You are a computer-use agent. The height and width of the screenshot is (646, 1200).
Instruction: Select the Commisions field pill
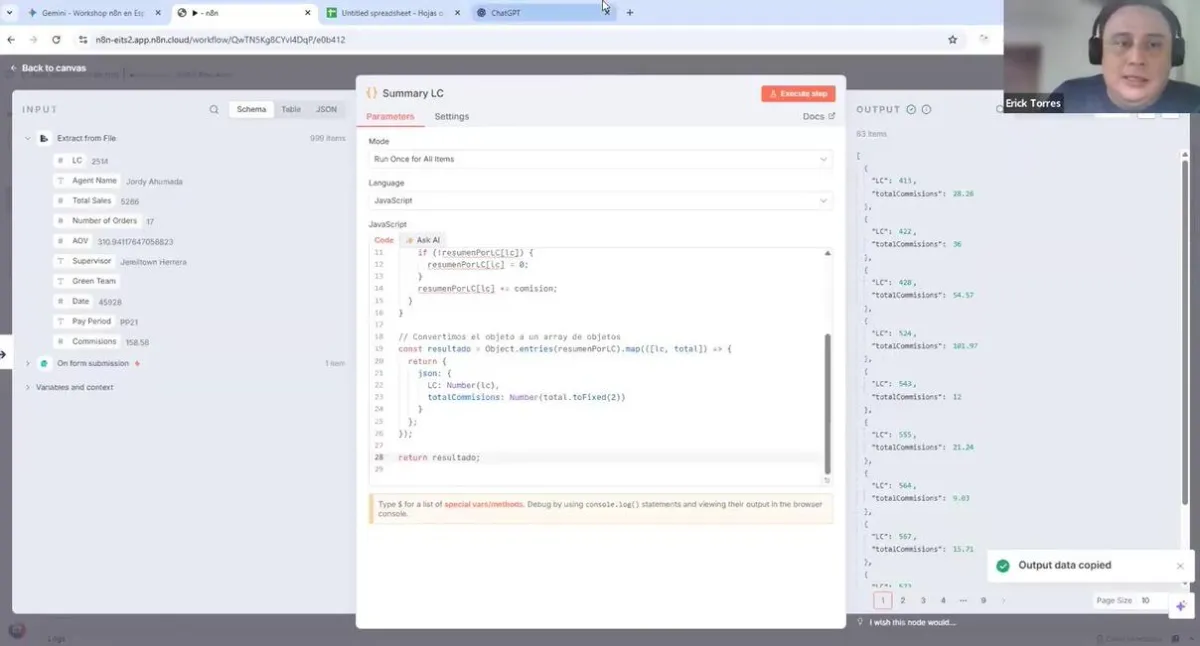[87, 341]
